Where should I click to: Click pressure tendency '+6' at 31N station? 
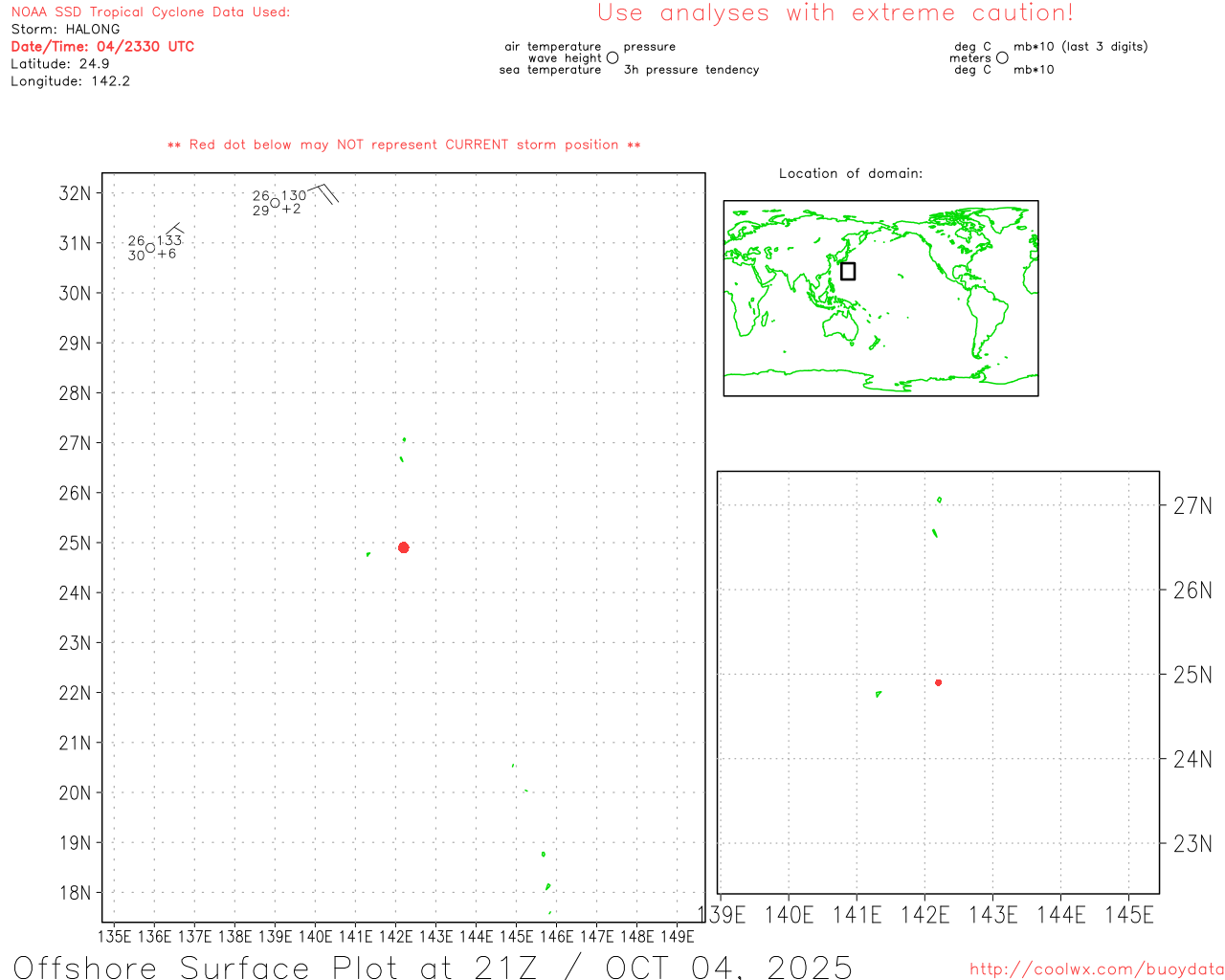pyautogui.click(x=167, y=254)
